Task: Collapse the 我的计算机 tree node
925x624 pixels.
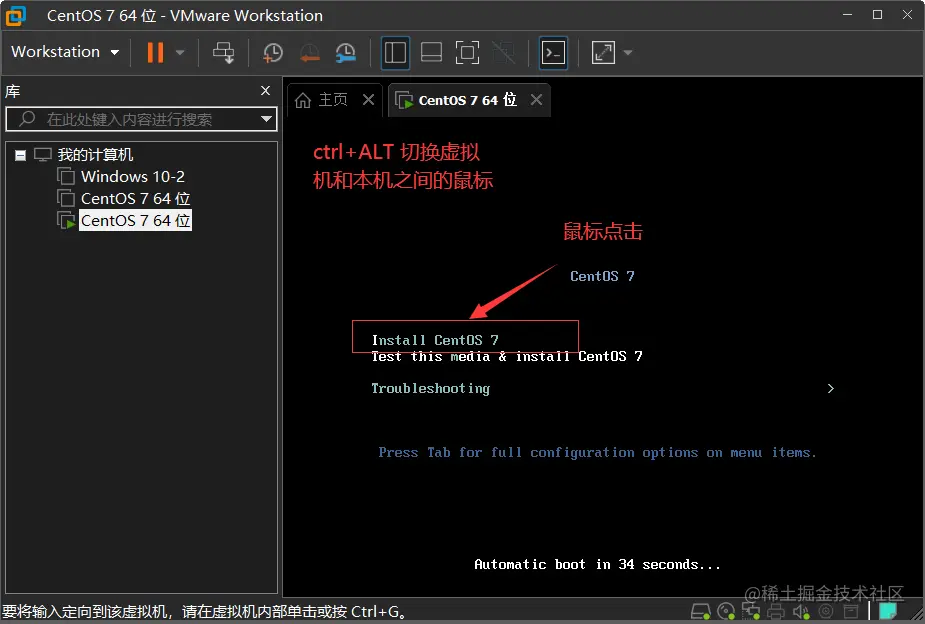Action: [x=21, y=156]
